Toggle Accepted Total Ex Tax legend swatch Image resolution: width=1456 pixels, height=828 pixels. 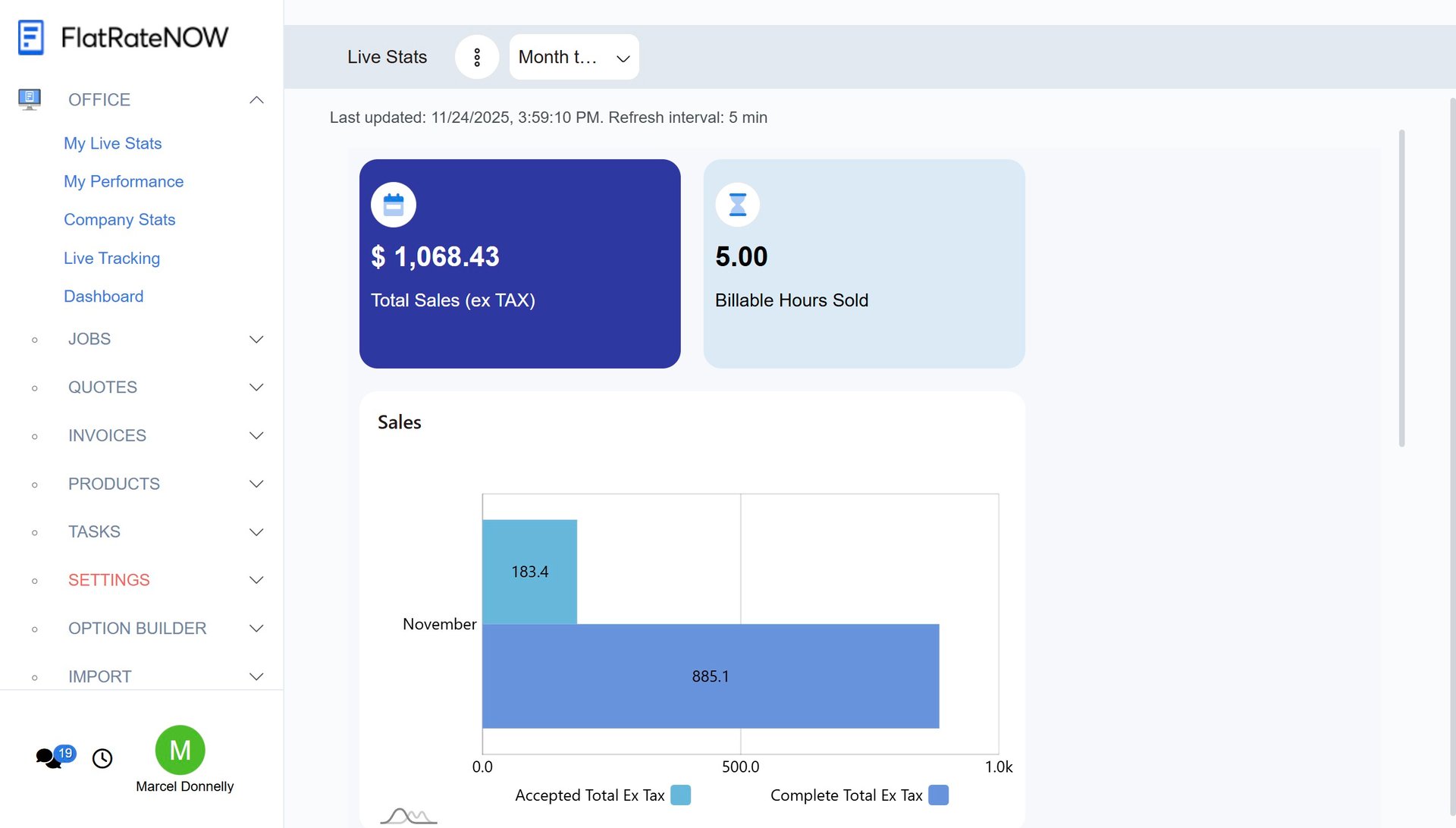pos(680,795)
